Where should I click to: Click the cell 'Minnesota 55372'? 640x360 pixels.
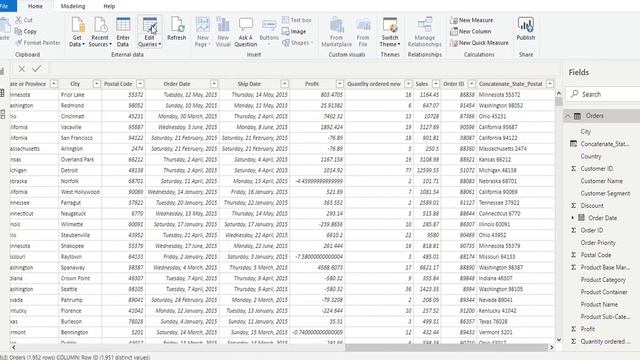(x=516, y=95)
